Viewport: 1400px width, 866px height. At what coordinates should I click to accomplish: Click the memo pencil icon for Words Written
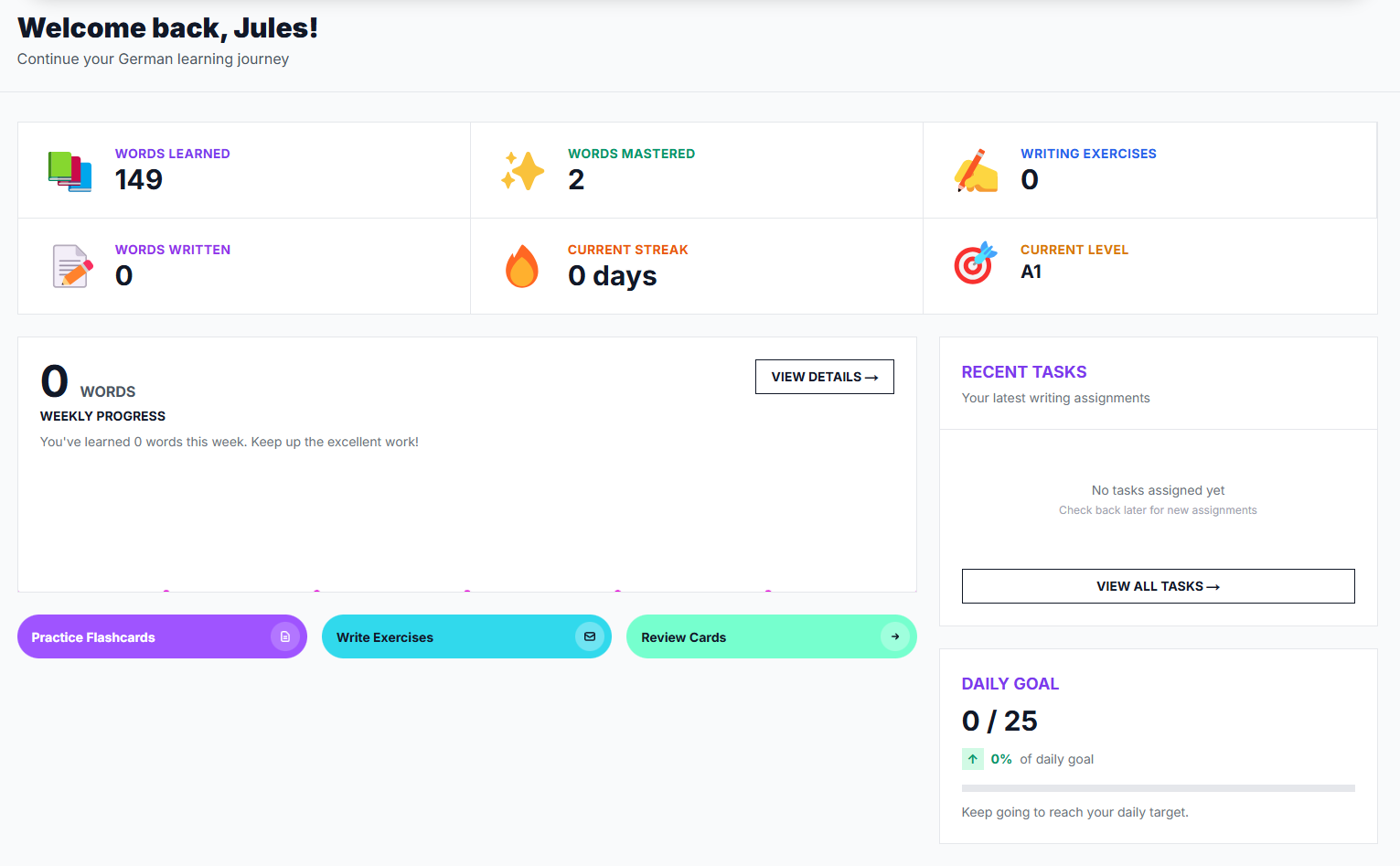click(x=72, y=267)
